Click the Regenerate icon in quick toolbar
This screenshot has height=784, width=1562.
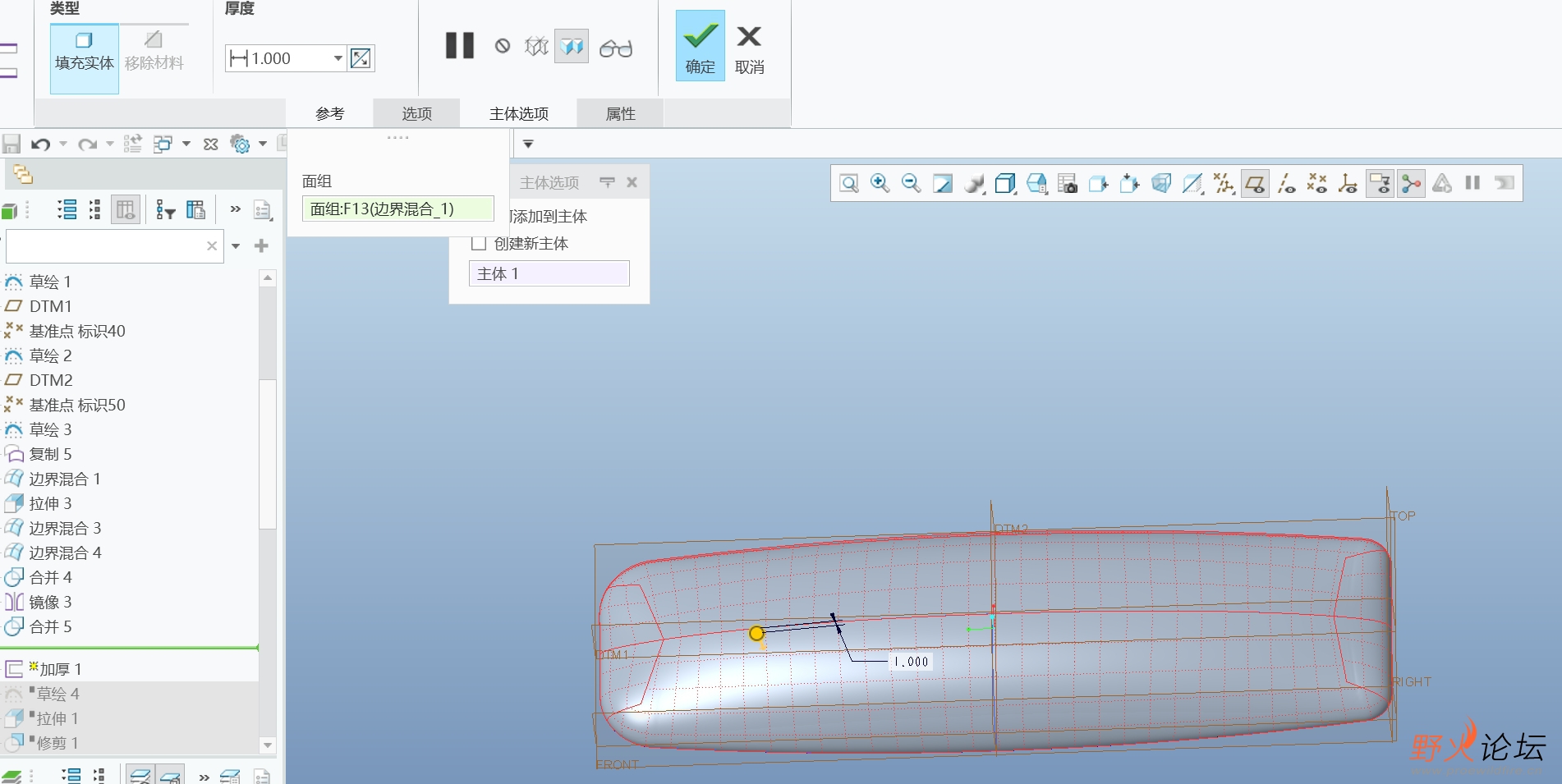(132, 144)
